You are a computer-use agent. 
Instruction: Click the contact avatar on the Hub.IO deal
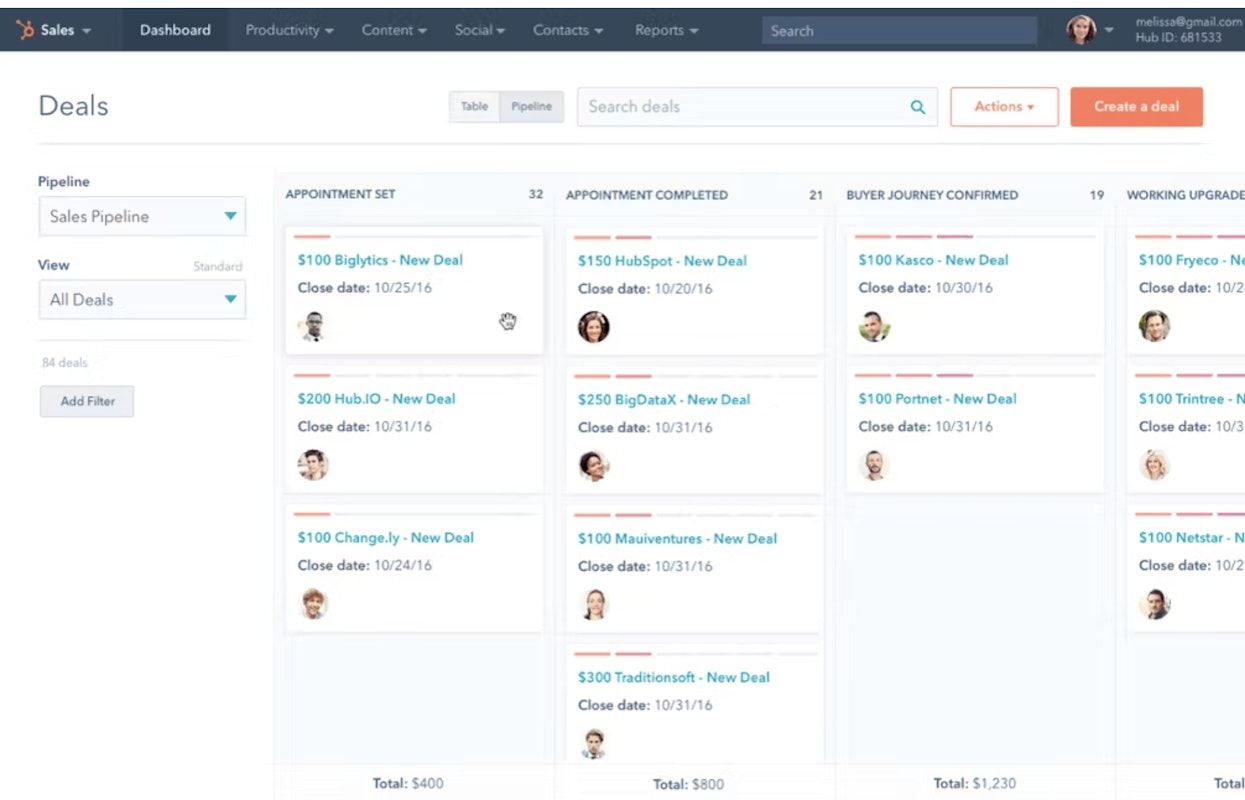click(314, 464)
